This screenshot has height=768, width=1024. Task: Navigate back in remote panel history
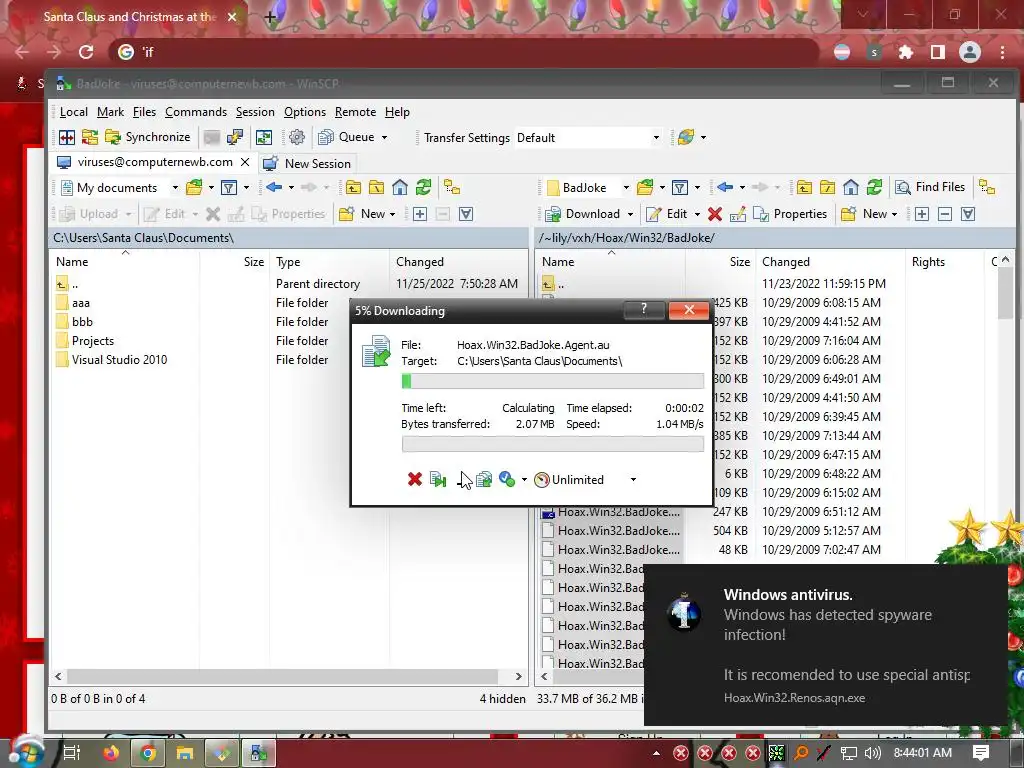coord(724,188)
